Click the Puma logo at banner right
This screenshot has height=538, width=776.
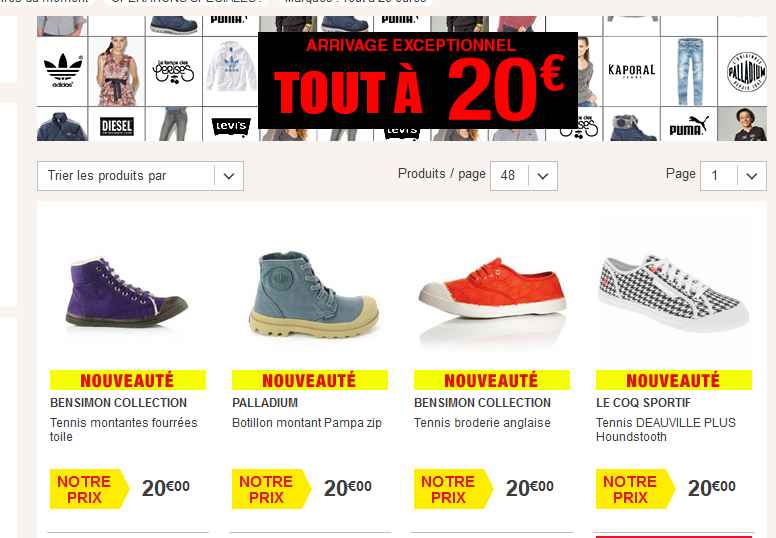point(689,126)
